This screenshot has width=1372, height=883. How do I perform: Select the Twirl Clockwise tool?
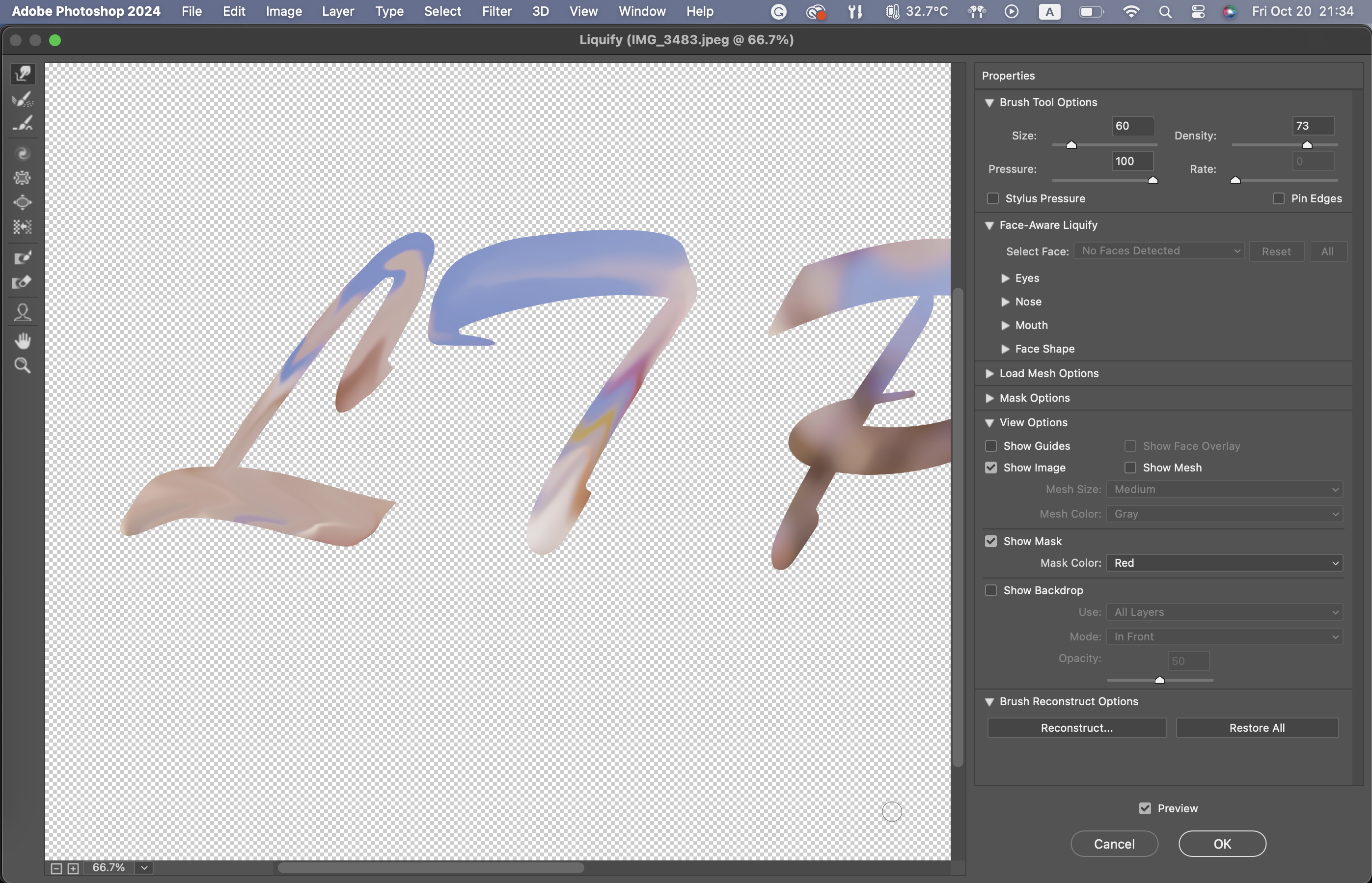tap(23, 153)
